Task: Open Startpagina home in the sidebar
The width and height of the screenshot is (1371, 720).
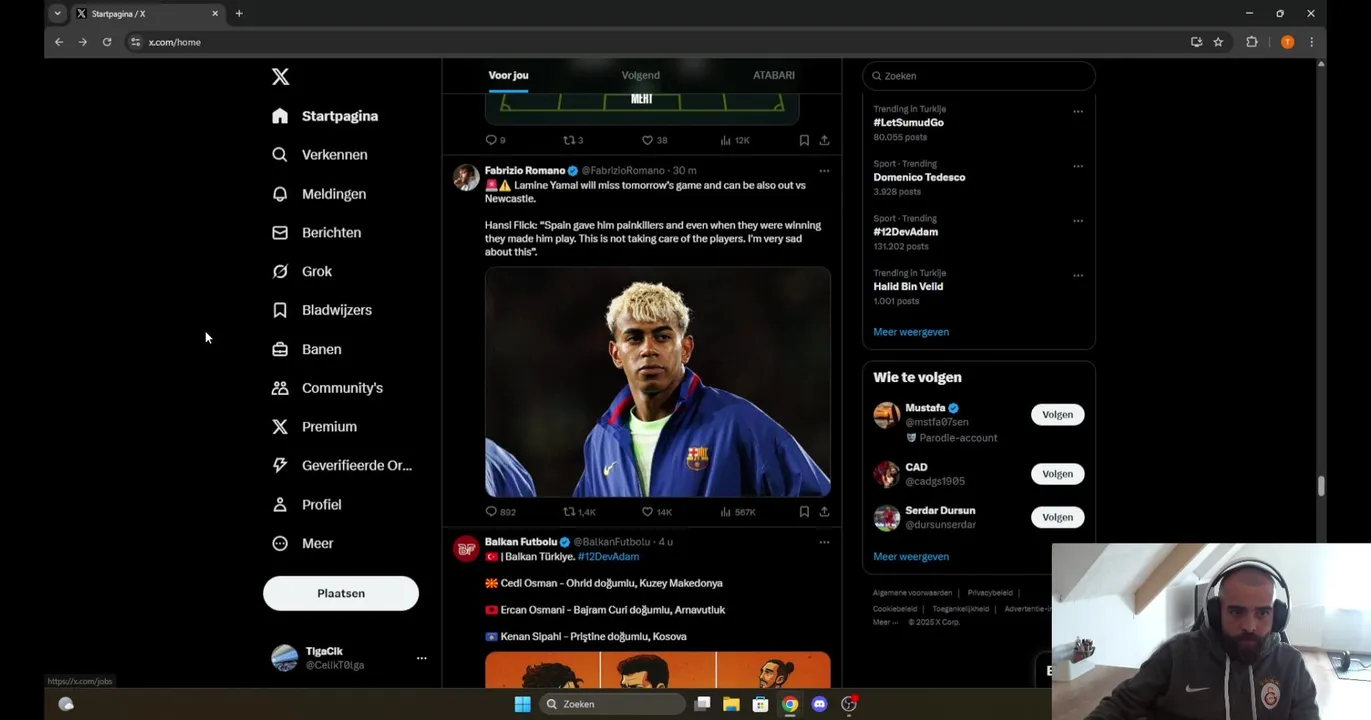Action: [326, 116]
